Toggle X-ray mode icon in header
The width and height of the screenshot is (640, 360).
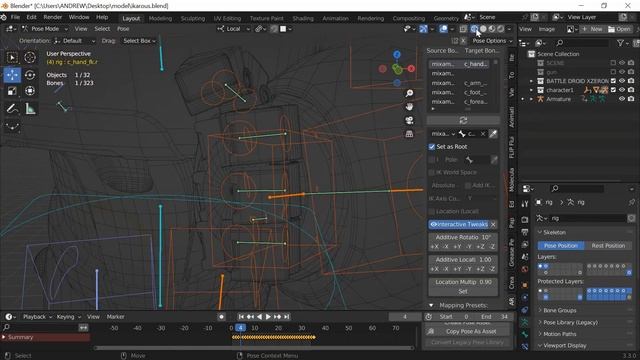pos(463,29)
